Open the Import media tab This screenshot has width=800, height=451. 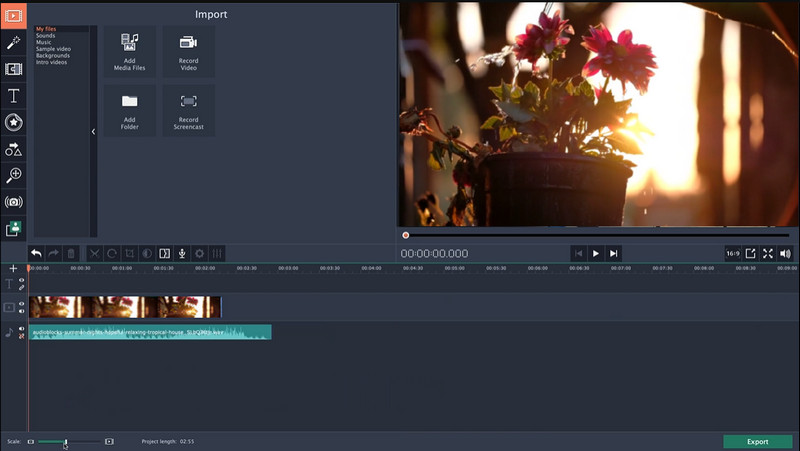13,15
